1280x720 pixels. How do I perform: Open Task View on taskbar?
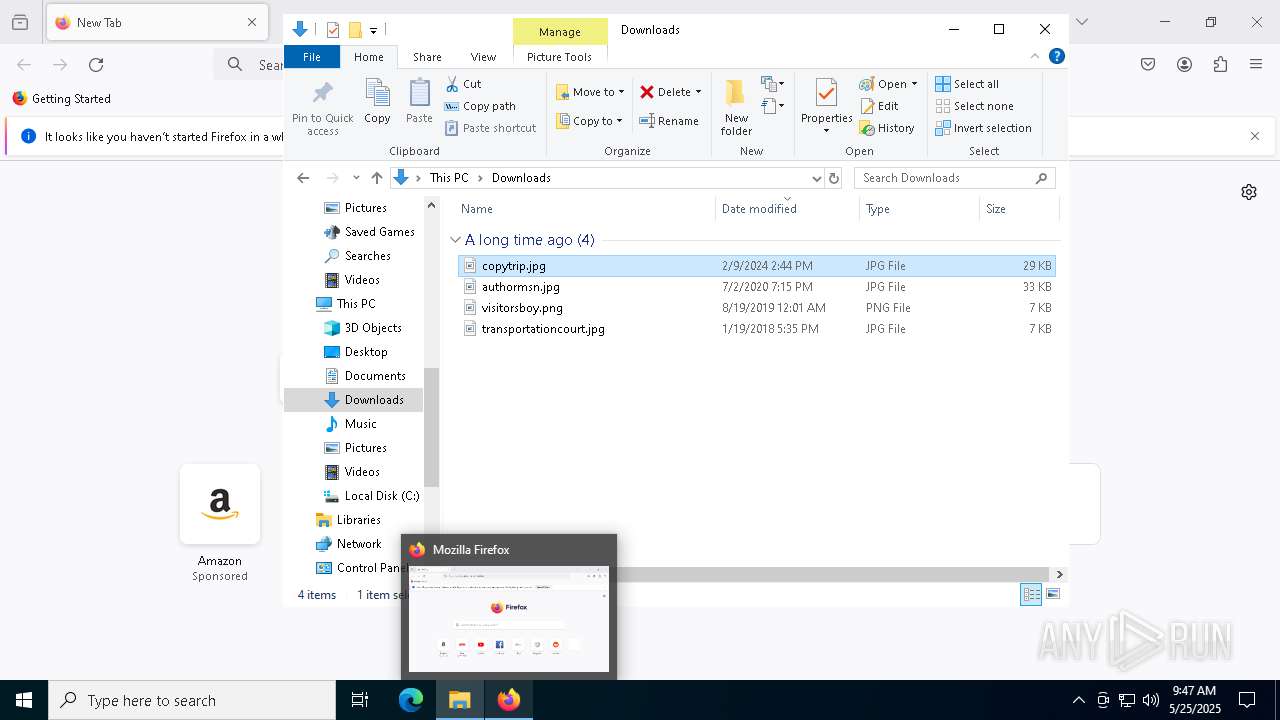pyautogui.click(x=360, y=700)
